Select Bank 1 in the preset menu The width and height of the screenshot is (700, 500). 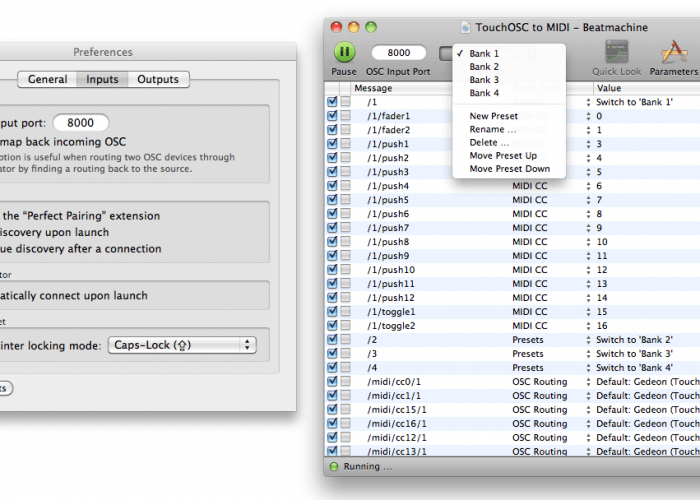pyautogui.click(x=509, y=54)
